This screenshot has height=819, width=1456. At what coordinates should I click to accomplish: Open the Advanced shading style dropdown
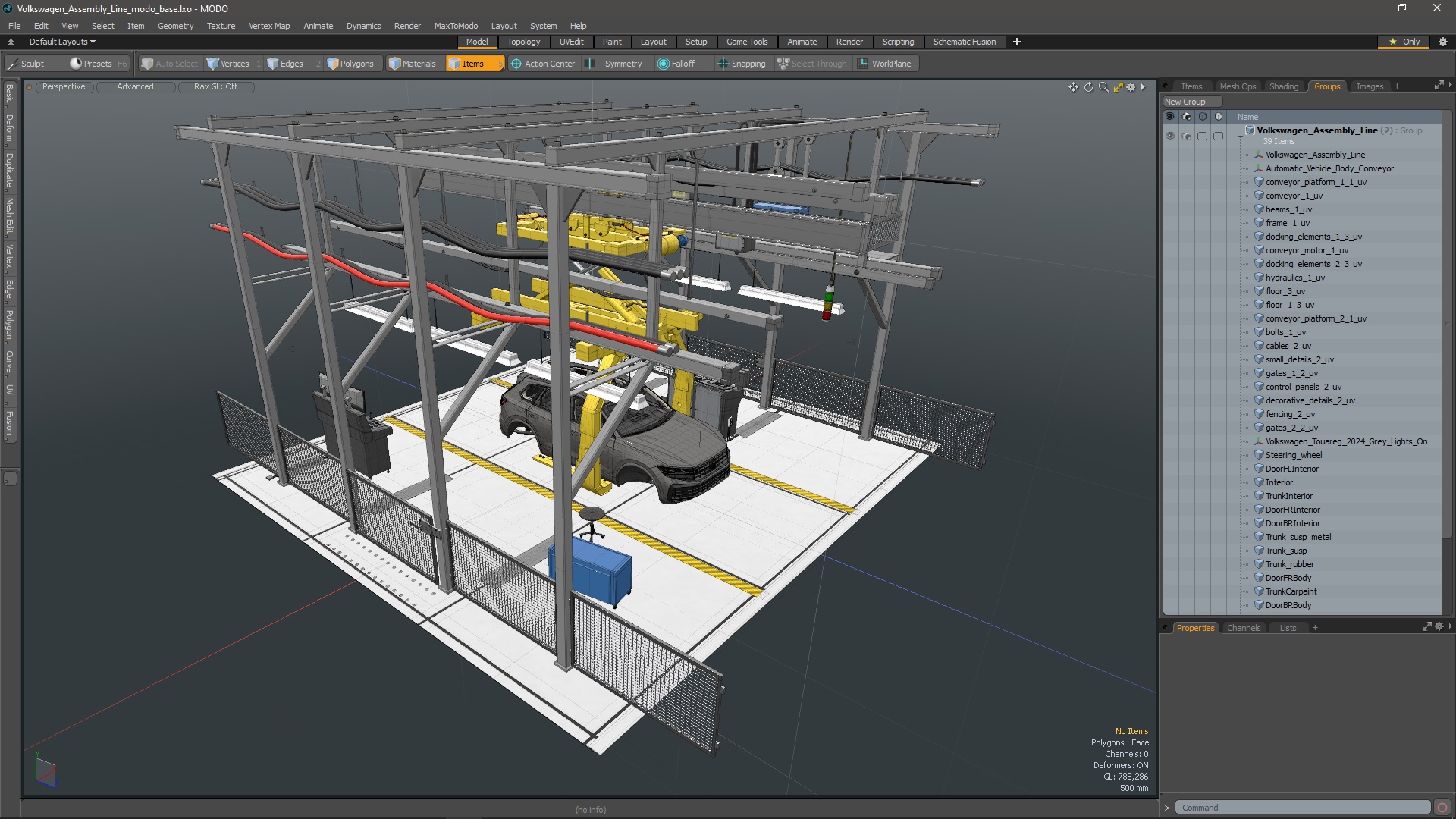click(135, 86)
